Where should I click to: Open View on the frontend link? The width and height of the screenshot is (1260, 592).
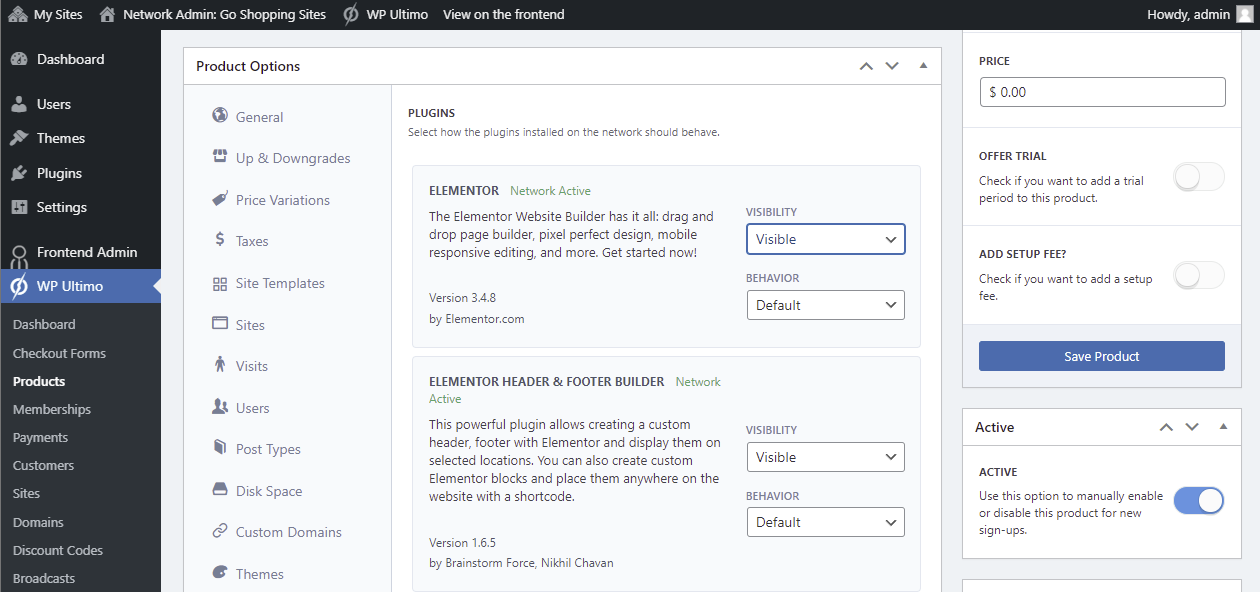coord(503,14)
